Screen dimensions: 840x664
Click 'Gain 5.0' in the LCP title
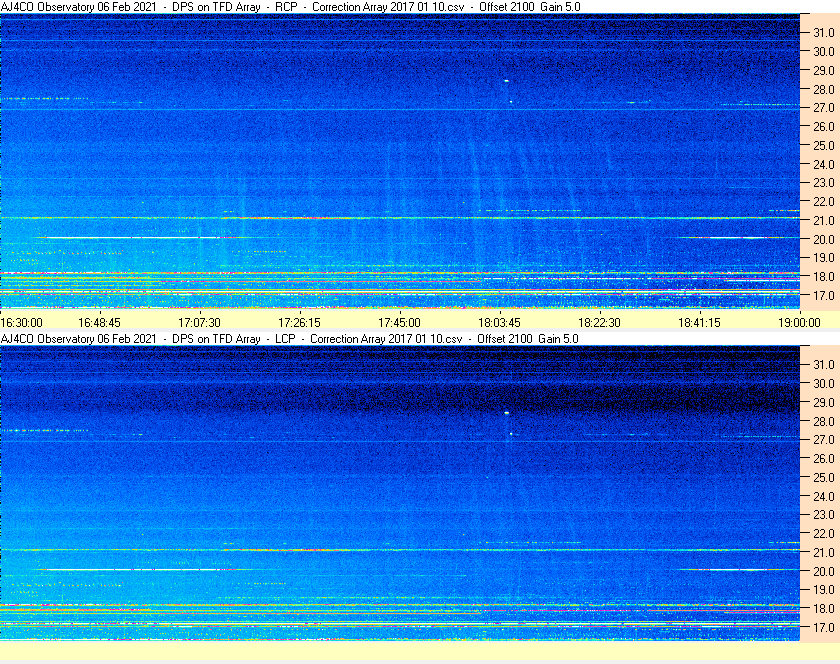pyautogui.click(x=559, y=339)
